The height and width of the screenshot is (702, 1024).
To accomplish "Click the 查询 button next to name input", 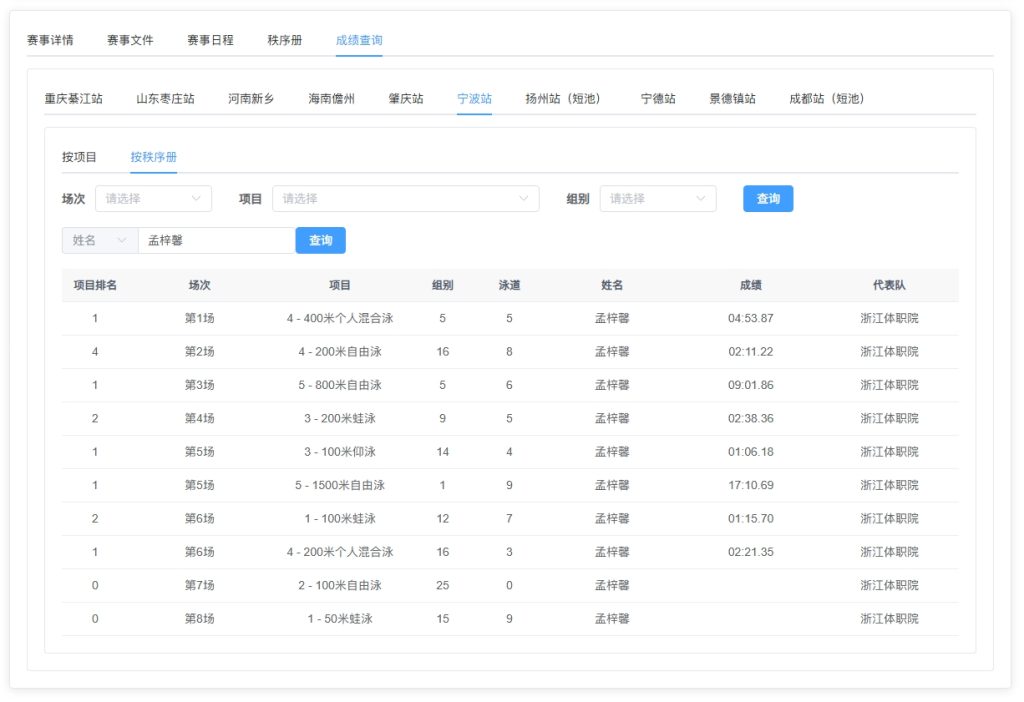I will (320, 241).
